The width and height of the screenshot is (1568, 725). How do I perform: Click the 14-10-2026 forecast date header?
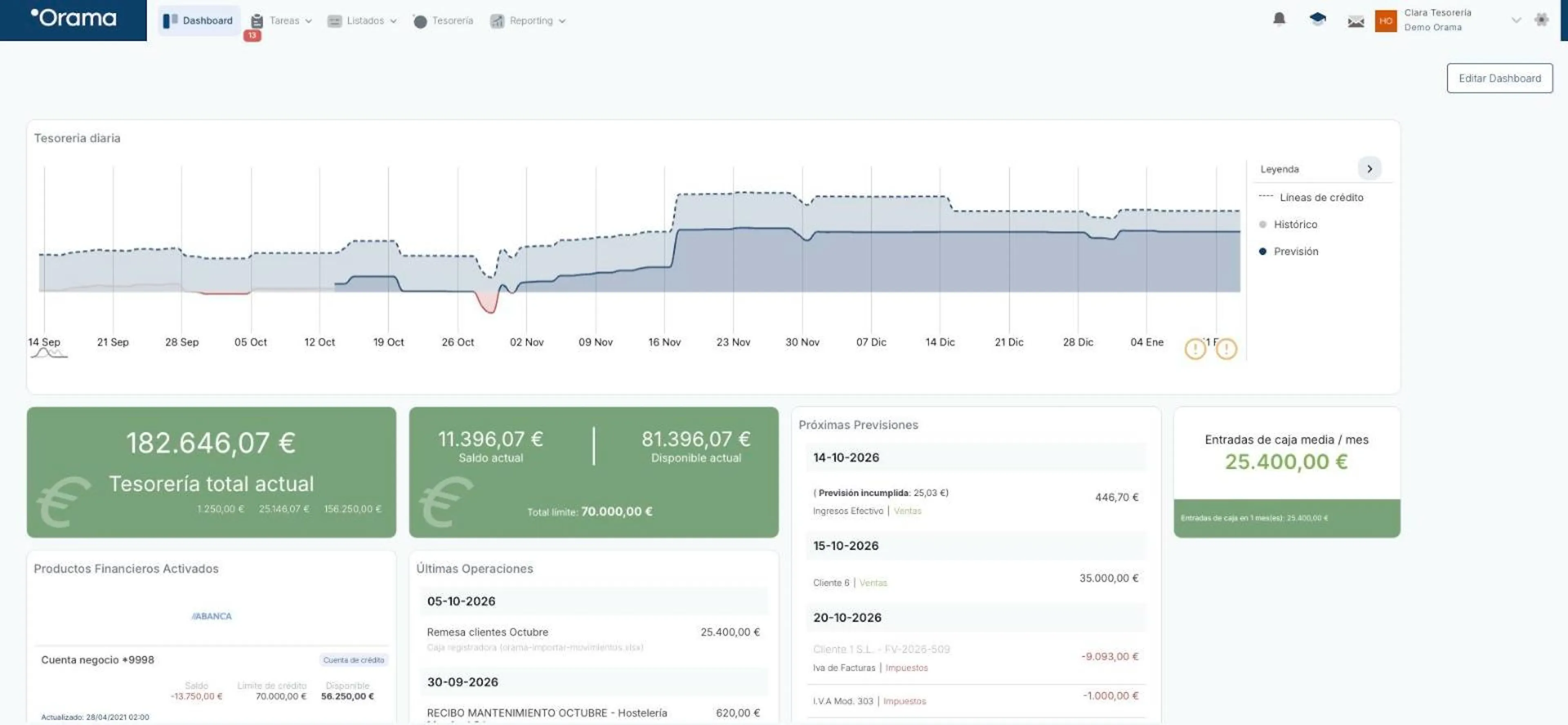976,457
